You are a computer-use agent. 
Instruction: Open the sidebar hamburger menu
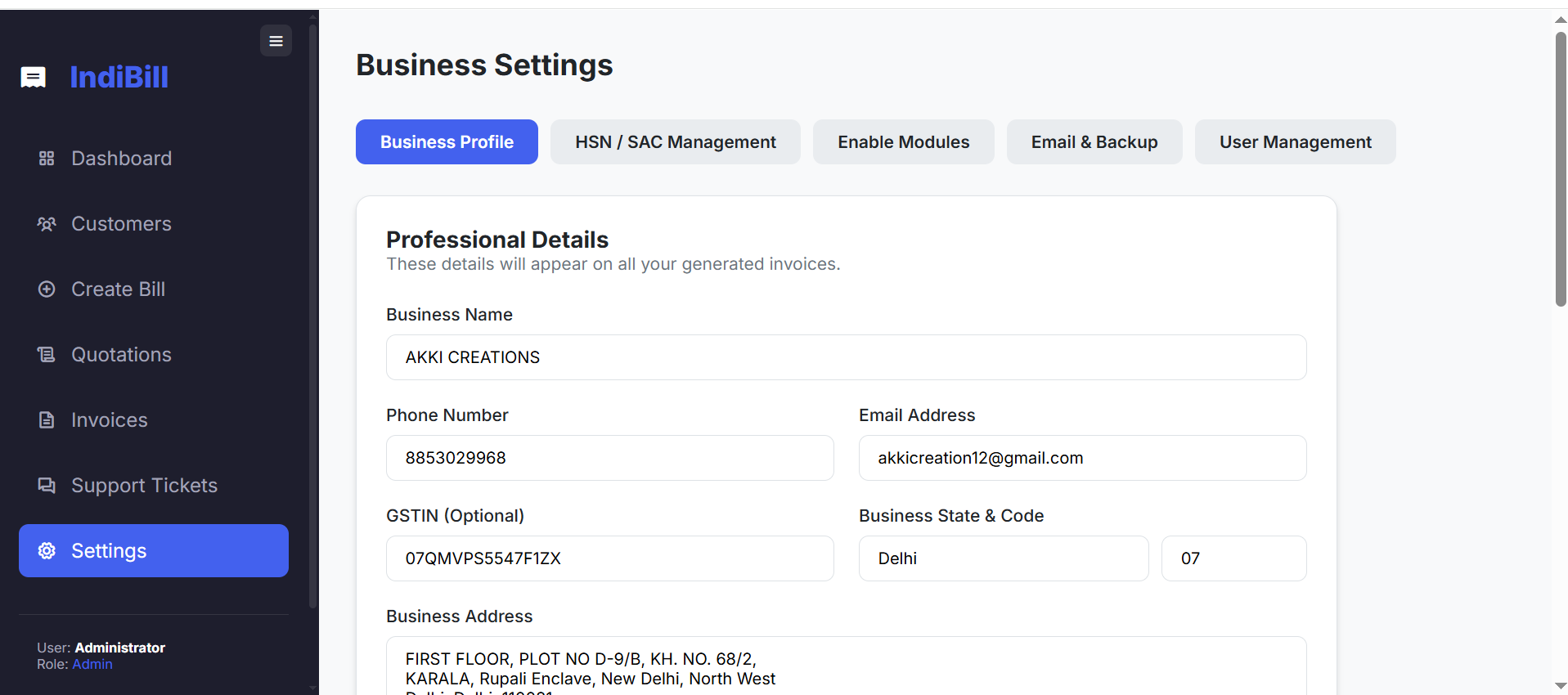(275, 40)
